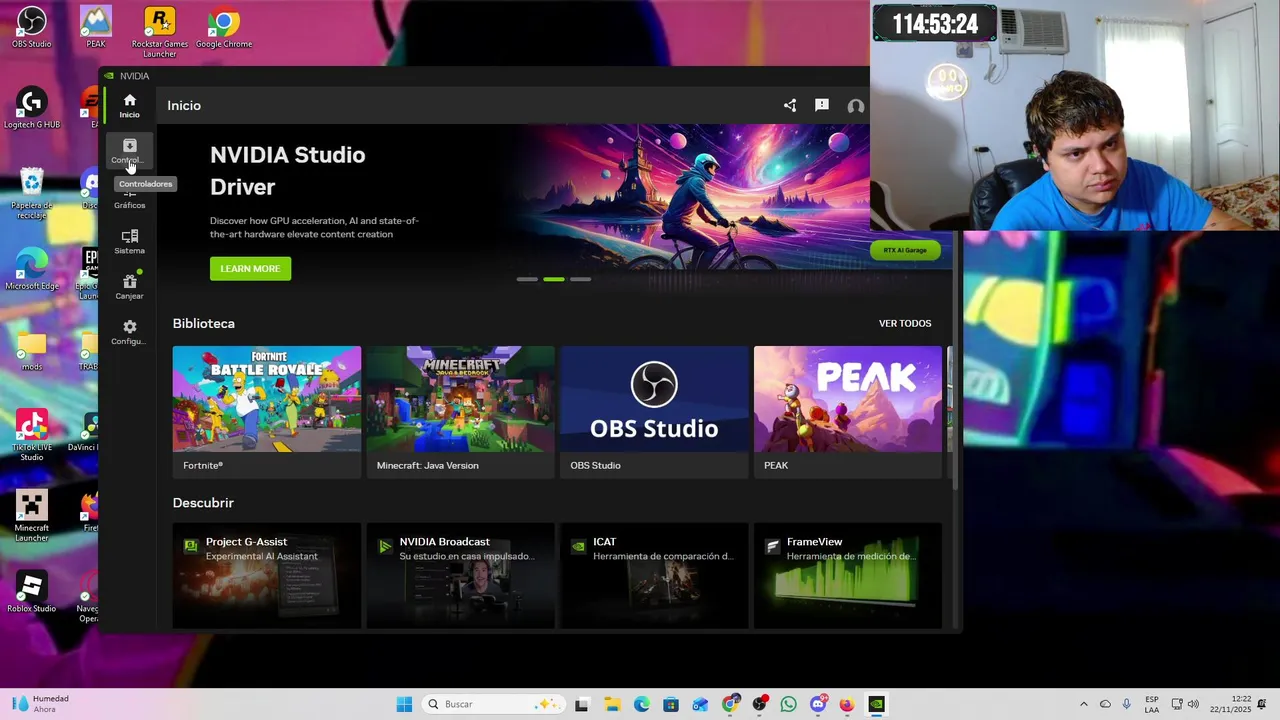Click Rockstar Games Launcher desktop shortcut
This screenshot has height=720, width=1280.
160,32
